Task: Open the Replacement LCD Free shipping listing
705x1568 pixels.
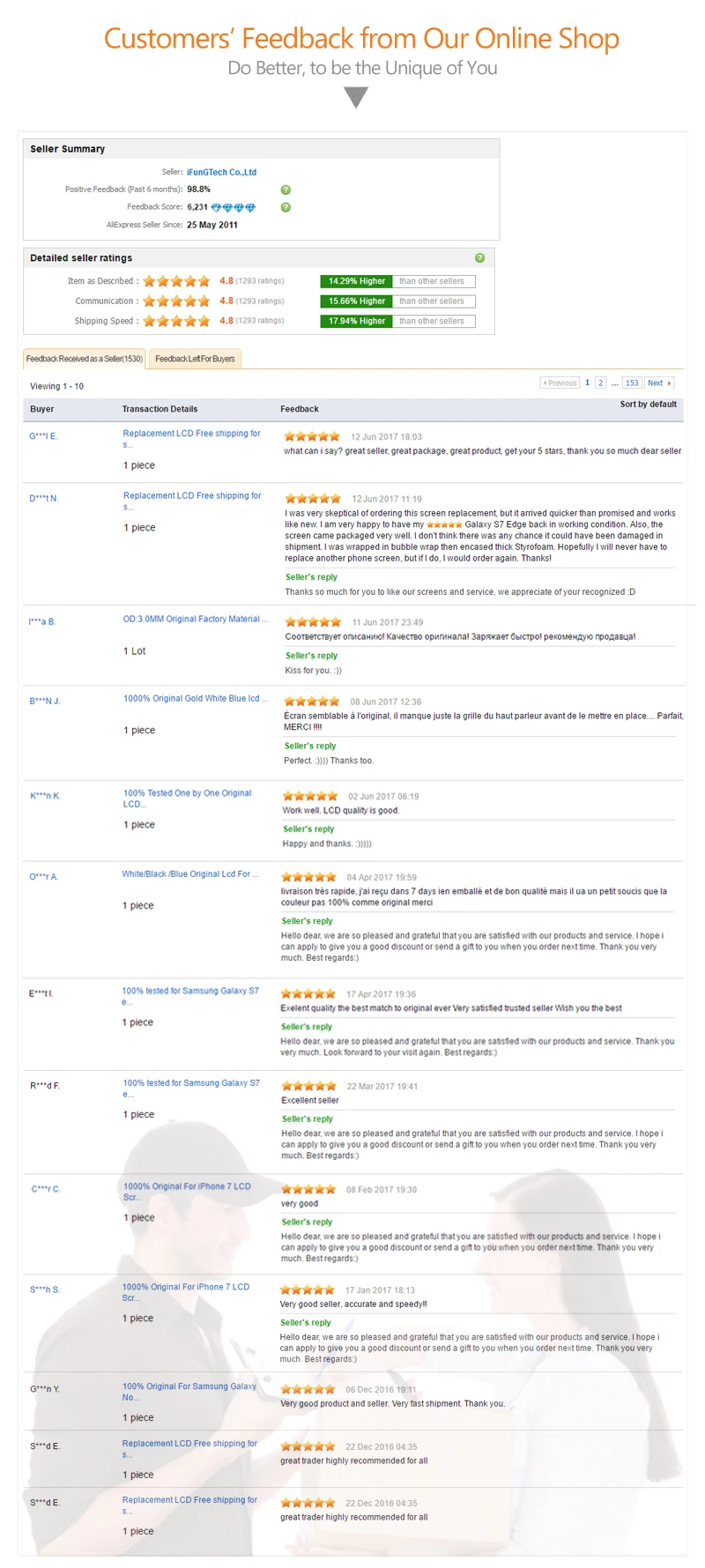Action: click(x=190, y=438)
